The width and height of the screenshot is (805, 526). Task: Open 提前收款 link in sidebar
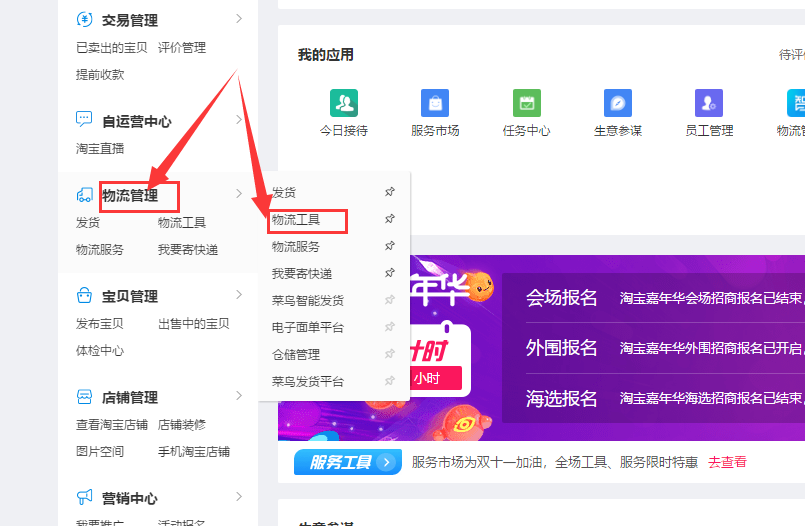click(100, 75)
